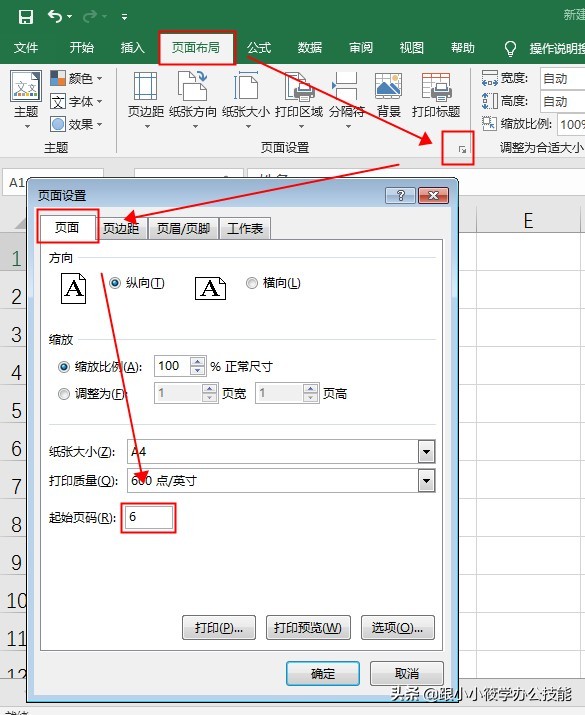Confirm with the 确定 button
This screenshot has height=715, width=585.
(323, 674)
